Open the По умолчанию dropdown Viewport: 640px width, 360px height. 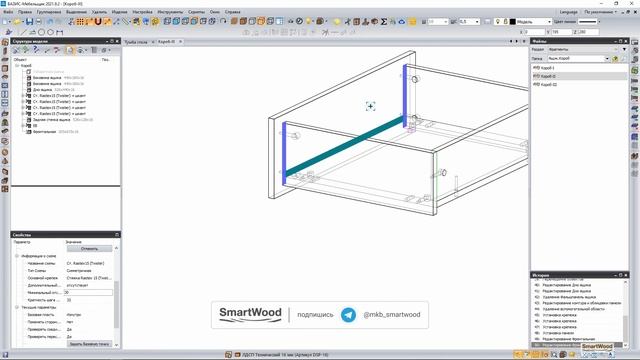point(601,12)
